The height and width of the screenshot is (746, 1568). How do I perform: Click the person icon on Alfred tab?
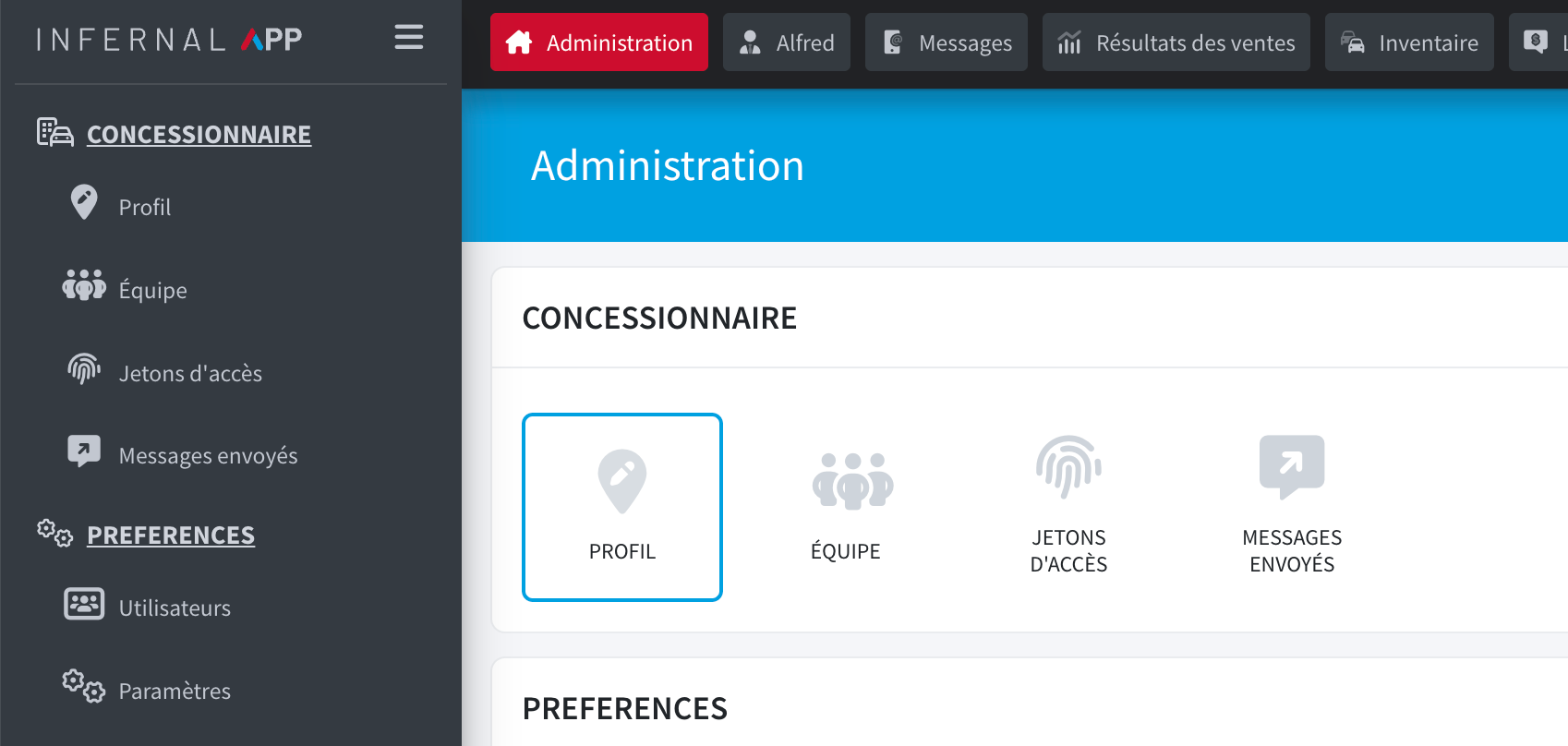(750, 42)
